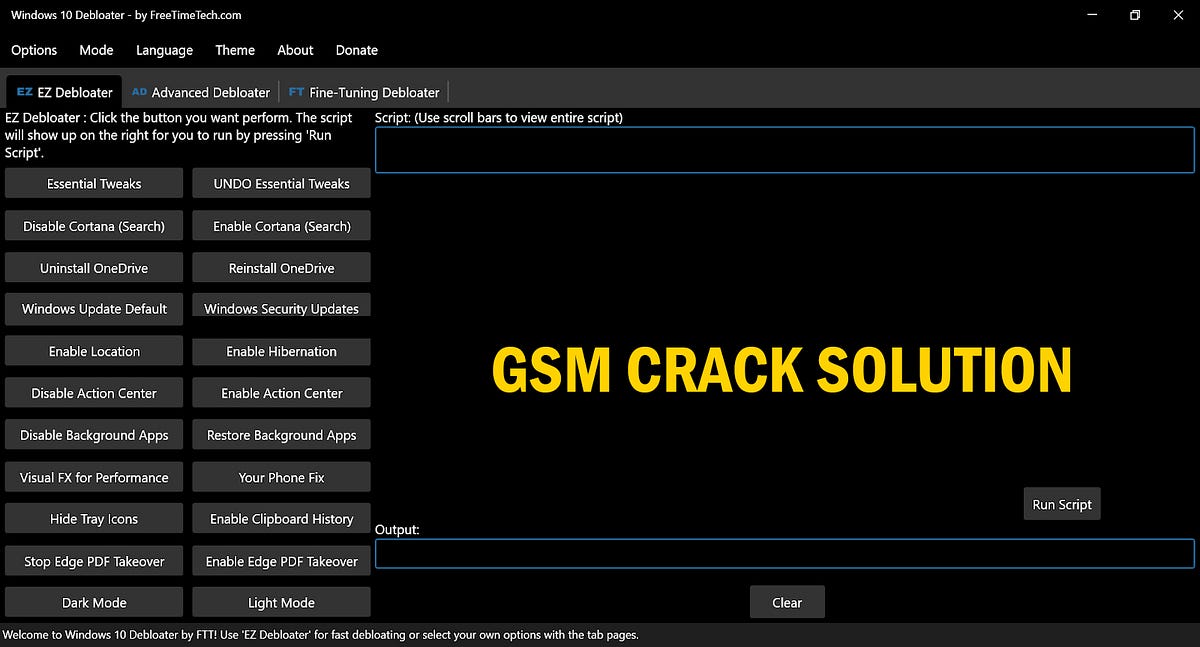Choose Windows Security Updates
This screenshot has height=647, width=1200.
282,305
